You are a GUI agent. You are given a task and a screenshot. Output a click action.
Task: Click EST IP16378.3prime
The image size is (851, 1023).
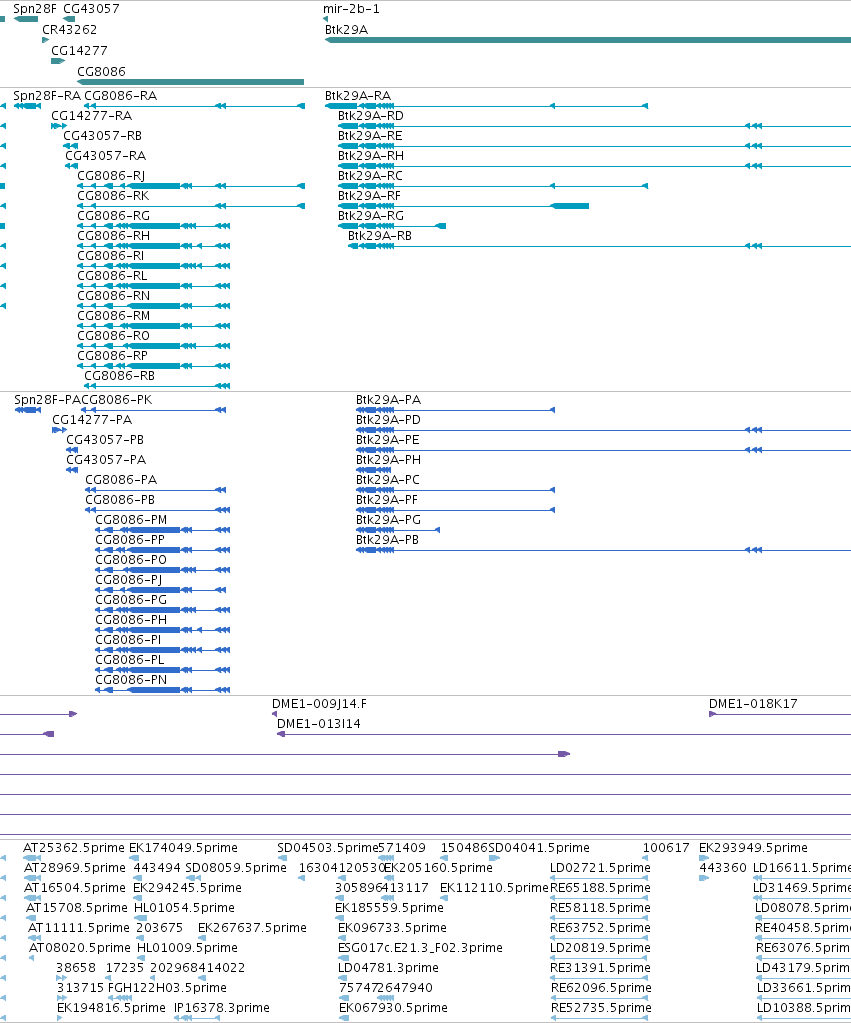[x=222, y=1008]
